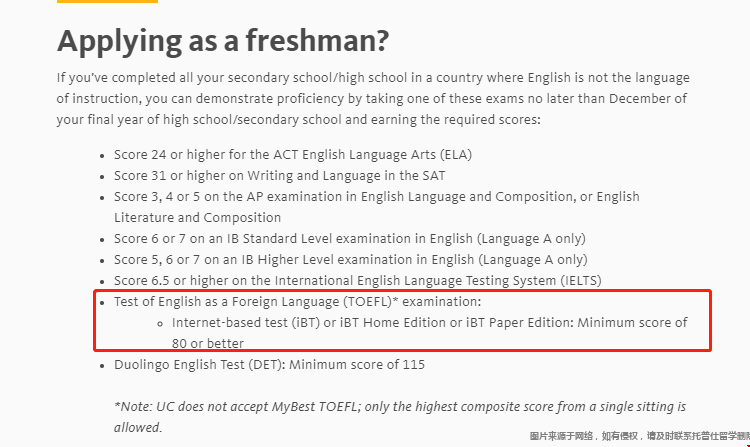Click the IELTS 6.5 or higher requirement
Screen dimensions: 750x447
click(358, 281)
